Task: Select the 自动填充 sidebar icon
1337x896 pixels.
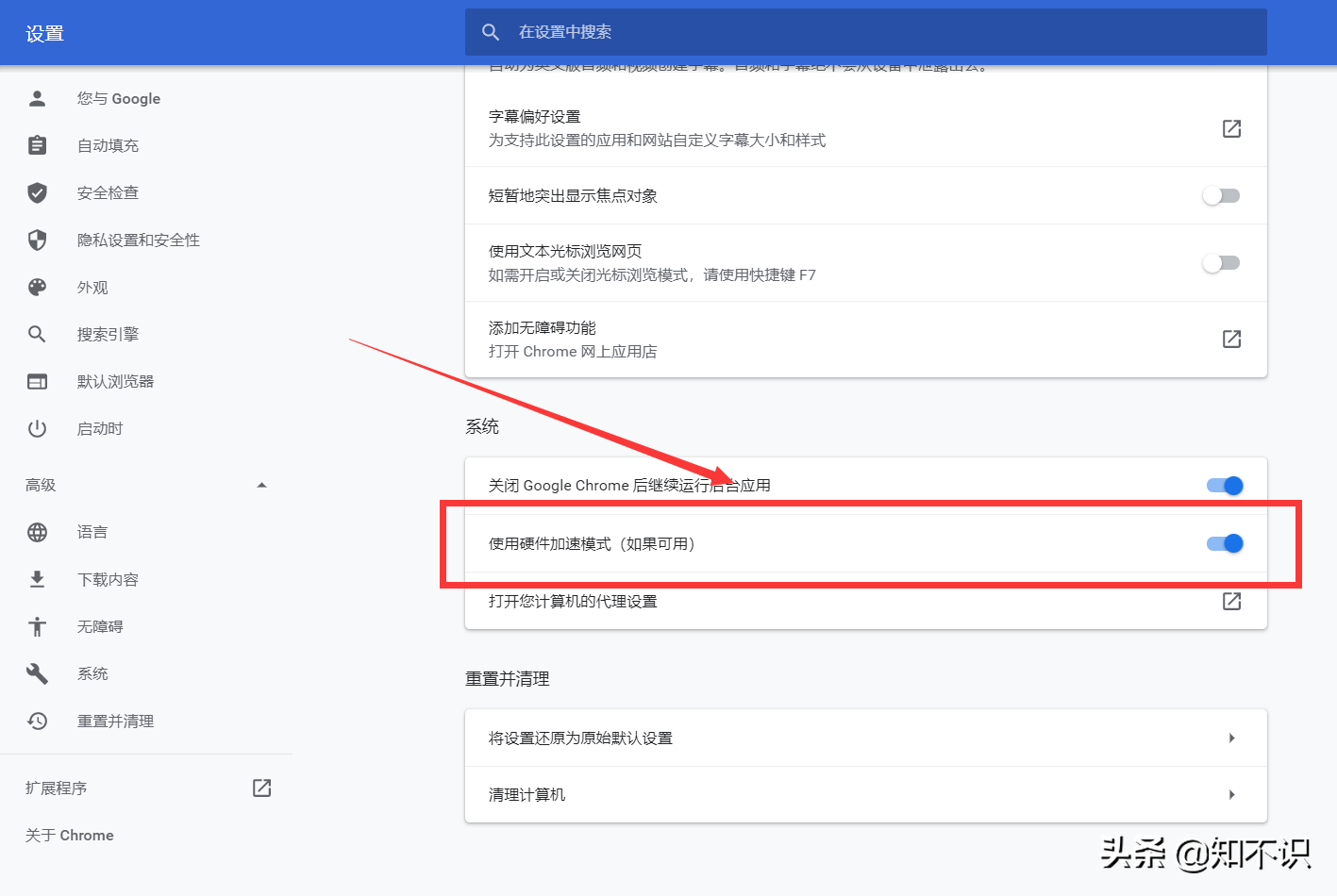Action: pos(37,145)
